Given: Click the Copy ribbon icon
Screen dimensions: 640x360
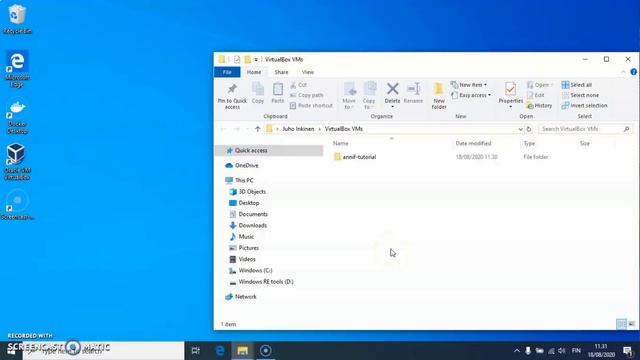Looking at the screenshot, I should [258, 89].
